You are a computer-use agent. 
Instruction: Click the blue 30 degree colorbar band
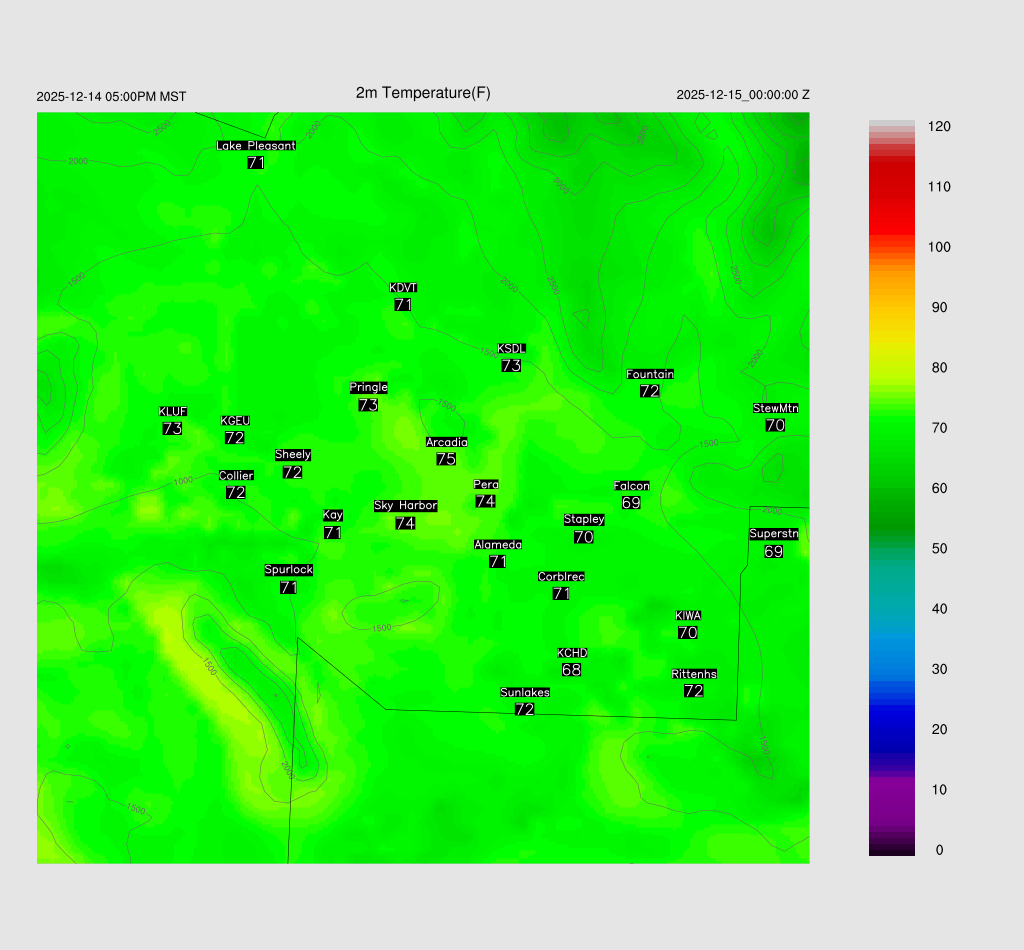pyautogui.click(x=892, y=669)
